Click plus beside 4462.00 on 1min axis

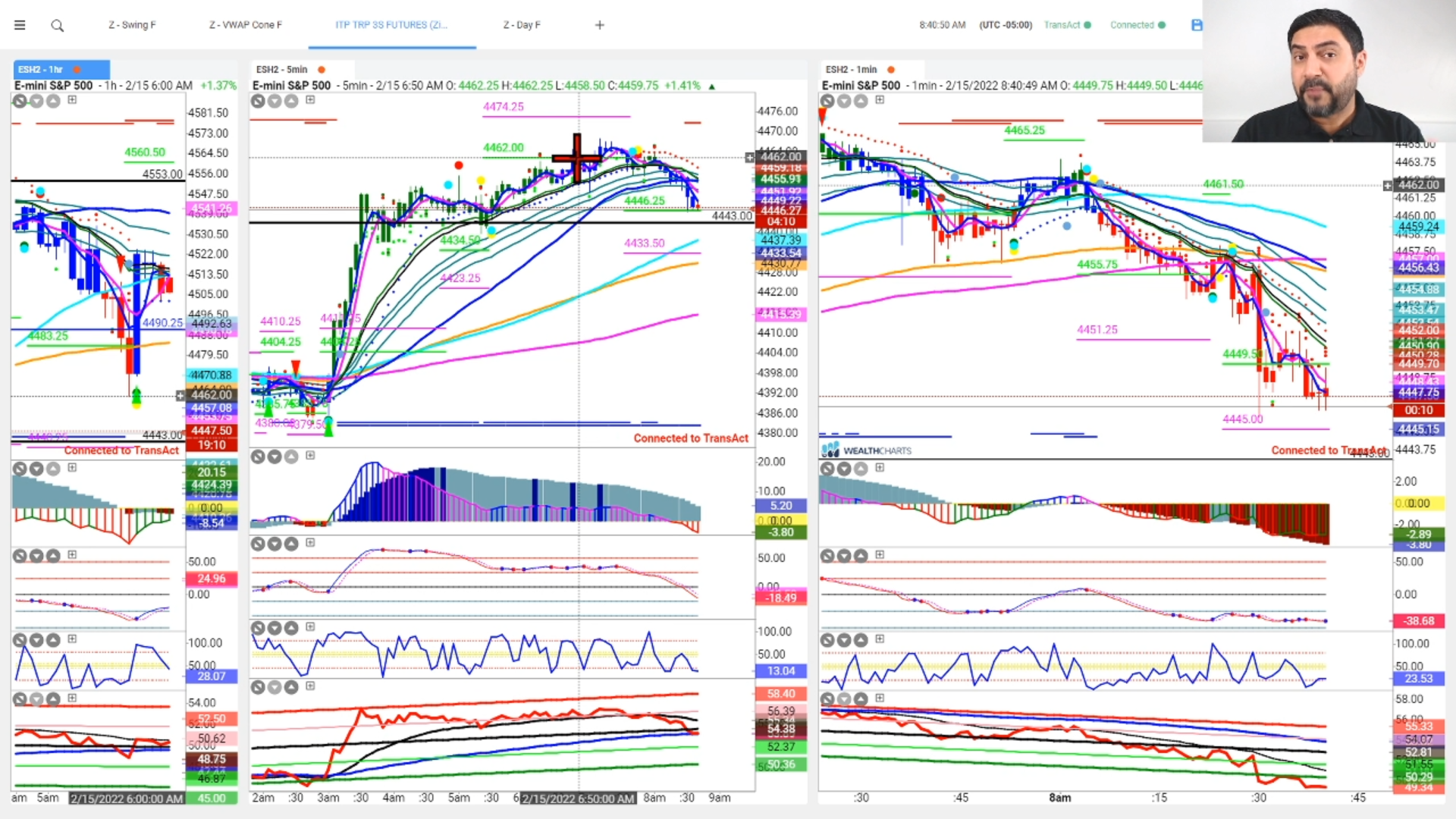point(1388,185)
